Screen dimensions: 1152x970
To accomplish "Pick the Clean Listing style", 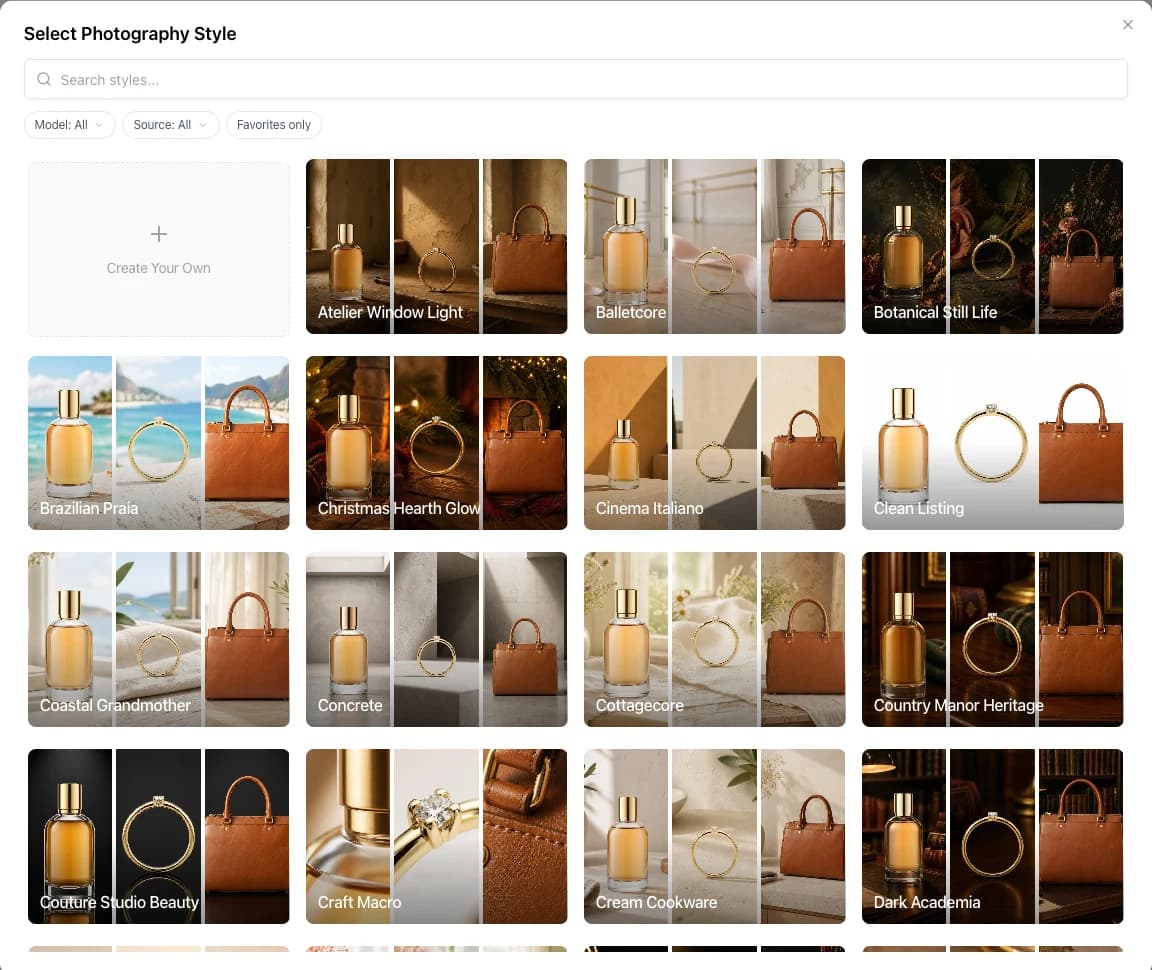I will point(993,443).
